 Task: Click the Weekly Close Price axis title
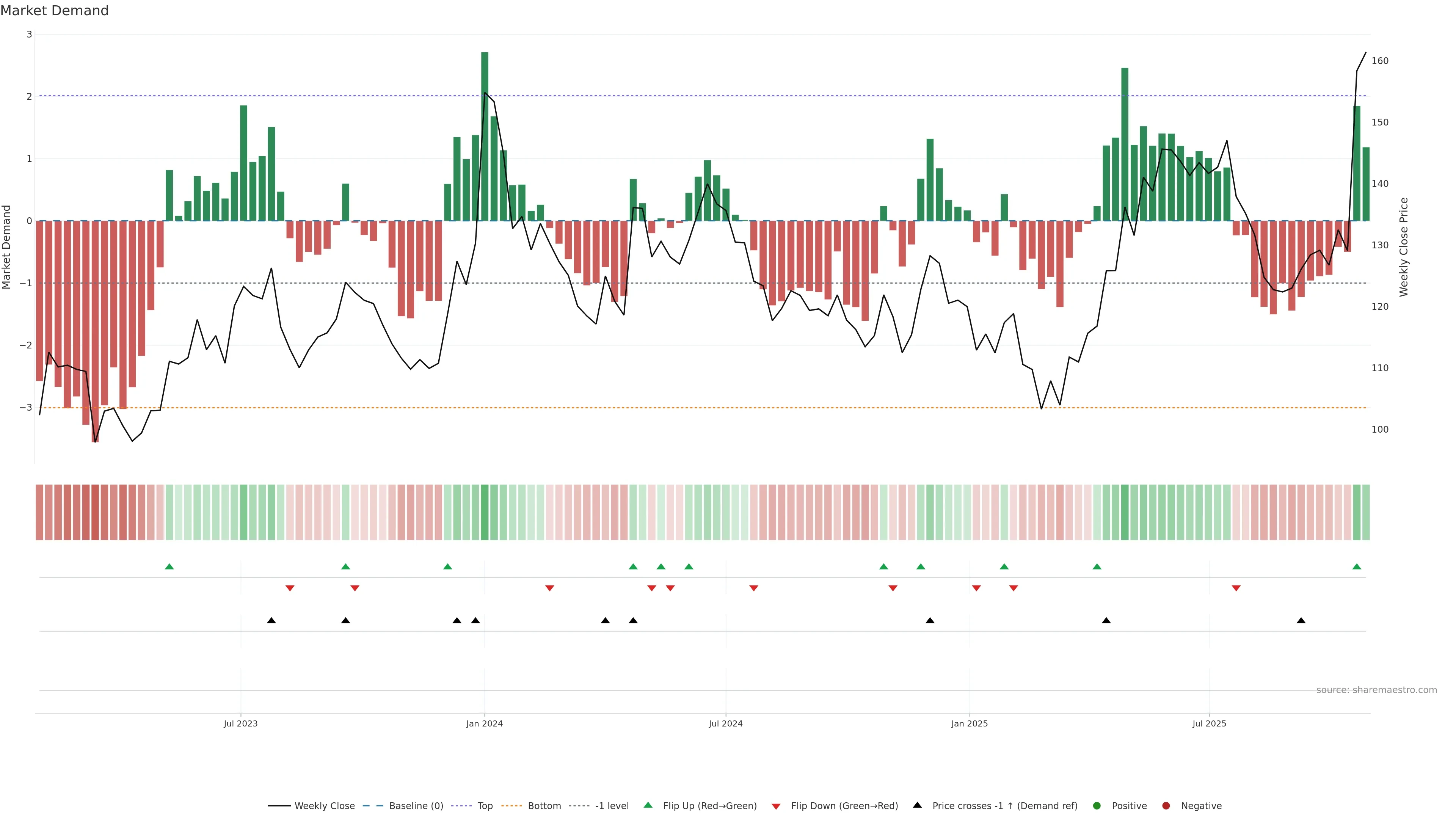click(1403, 247)
